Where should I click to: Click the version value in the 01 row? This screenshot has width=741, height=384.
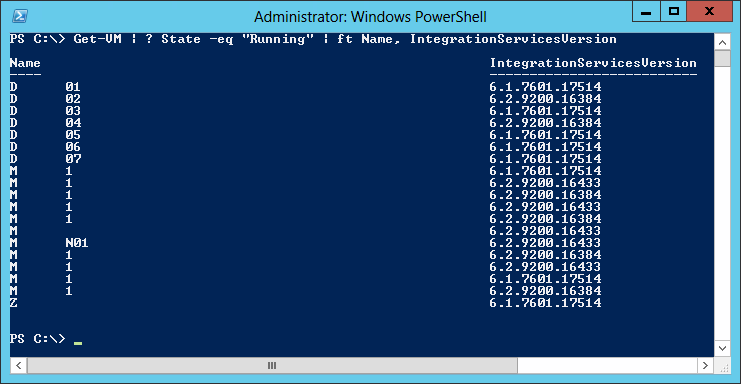click(545, 87)
